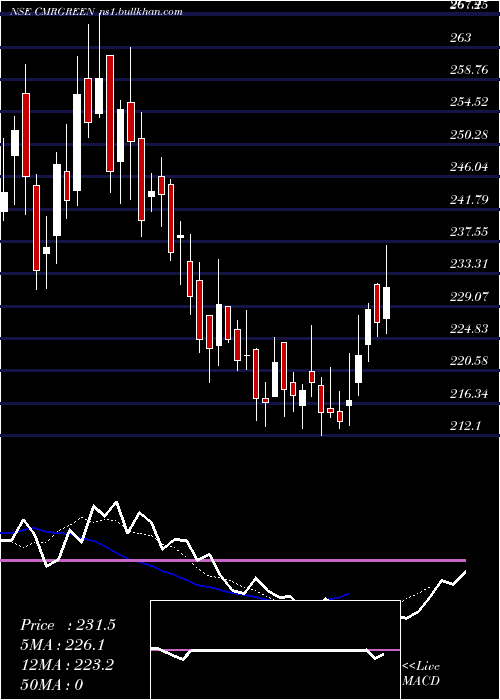
Task: Click the 246.04 price axis label
Action: coord(469,167)
